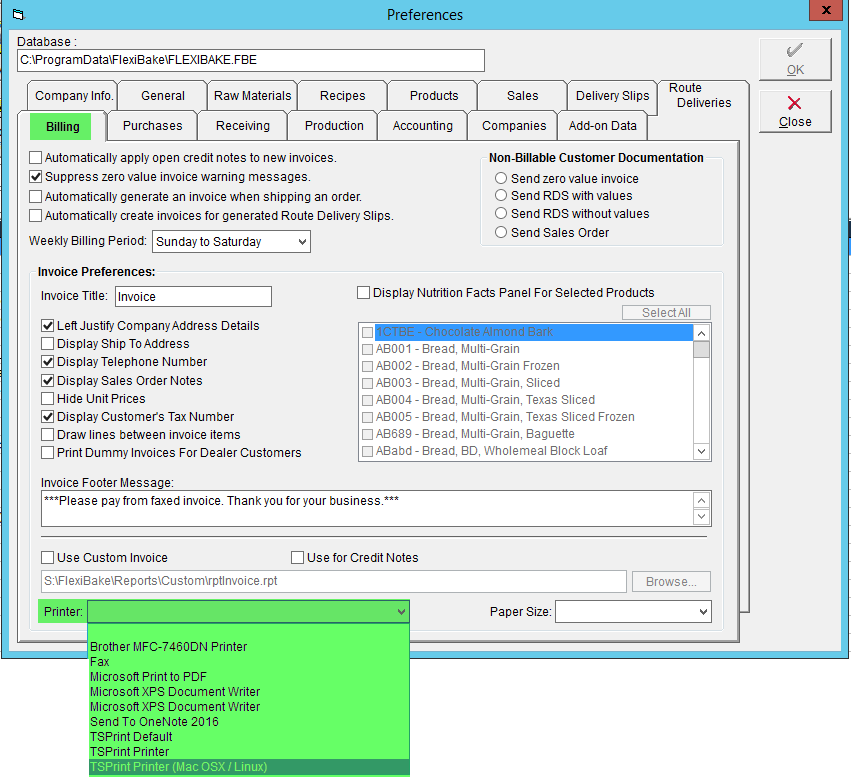Screen dimensions: 851x777
Task: Open Route Deliveries tab
Action: tap(703, 96)
